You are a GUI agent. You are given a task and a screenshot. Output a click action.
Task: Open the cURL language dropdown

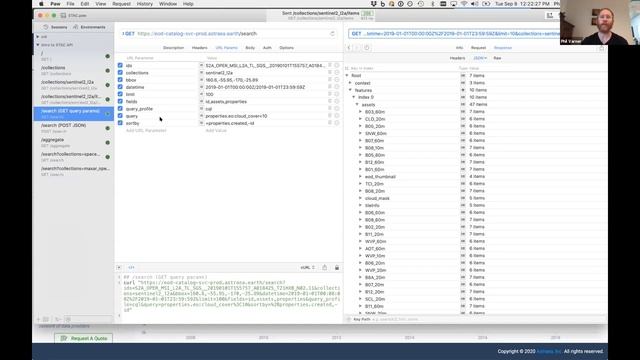(x=308, y=268)
